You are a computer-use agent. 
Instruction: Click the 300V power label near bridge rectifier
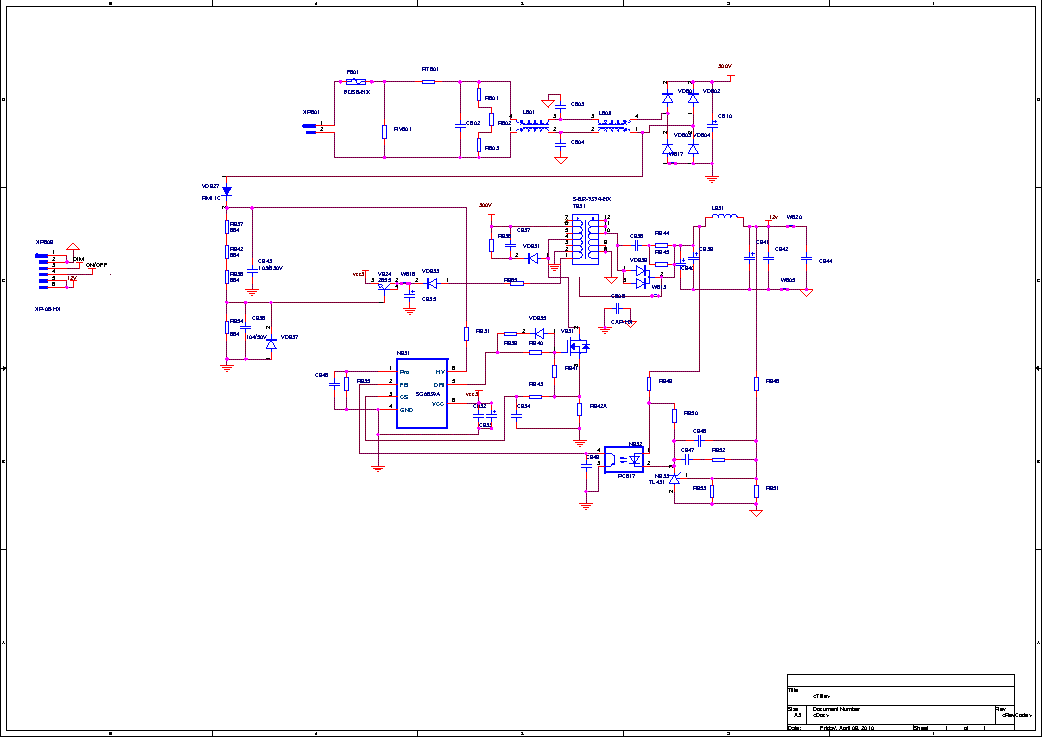(725, 66)
